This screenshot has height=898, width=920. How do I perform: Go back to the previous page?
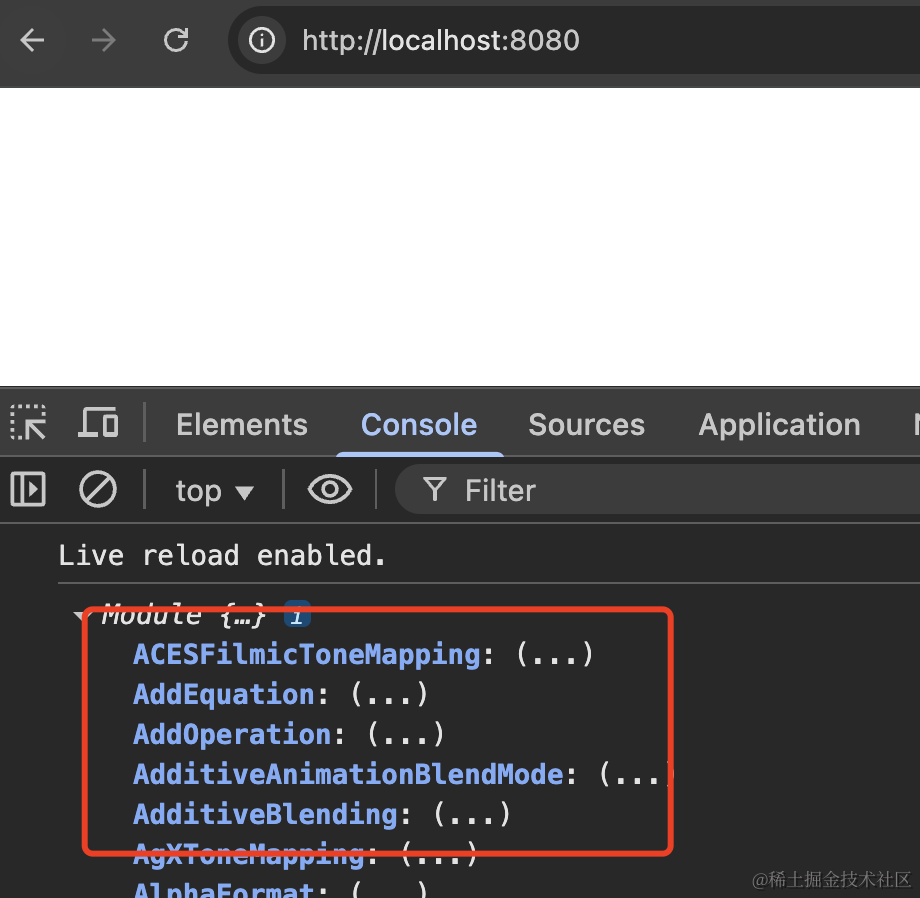point(32,40)
